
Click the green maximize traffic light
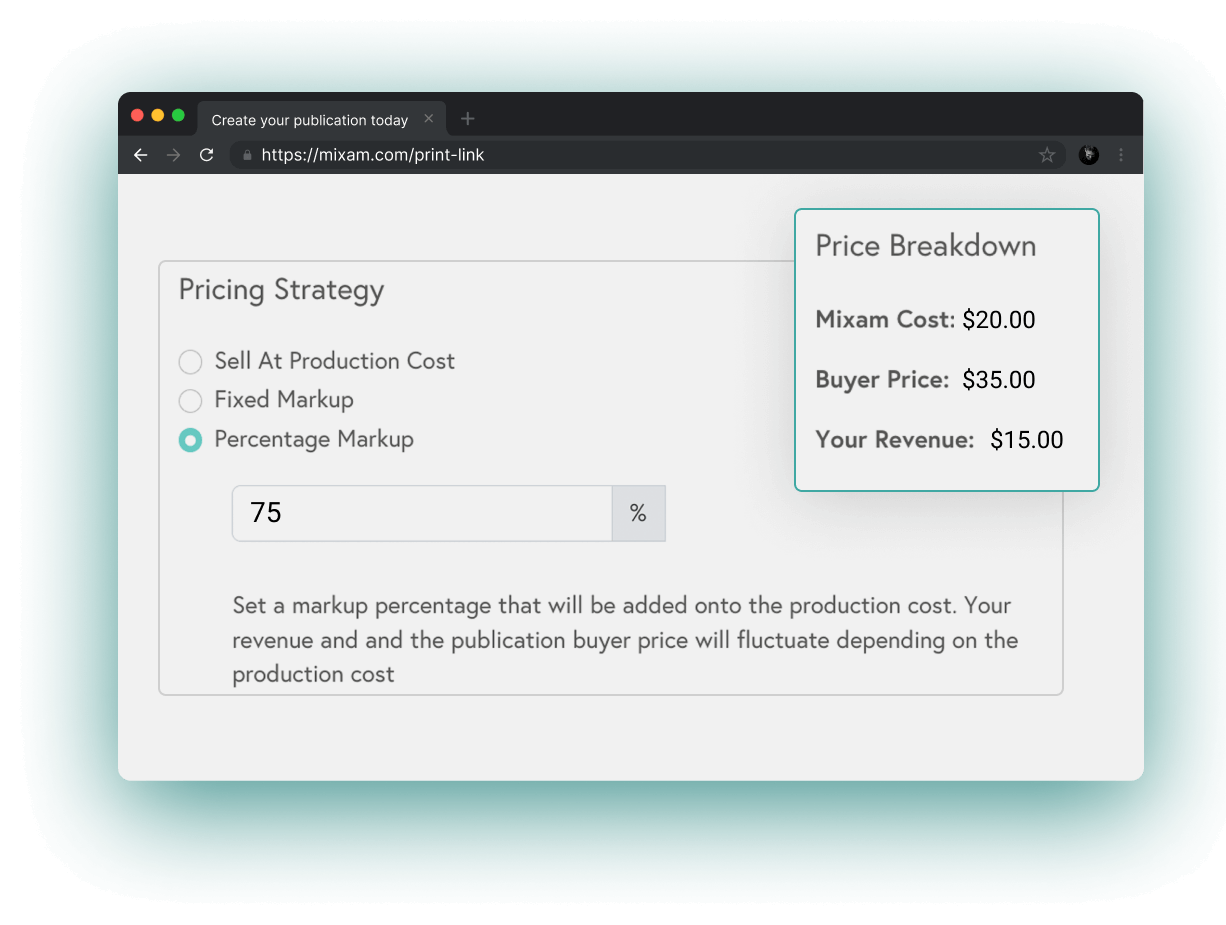[x=177, y=115]
